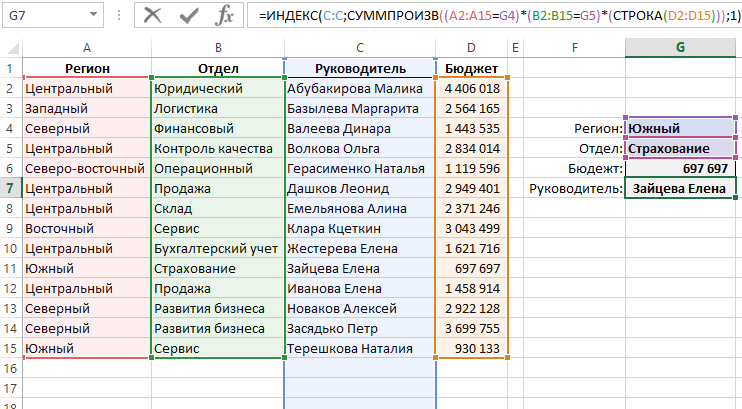742x409 pixels.
Task: Select result cell G7 Зайцева Елена
Action: [x=680, y=188]
